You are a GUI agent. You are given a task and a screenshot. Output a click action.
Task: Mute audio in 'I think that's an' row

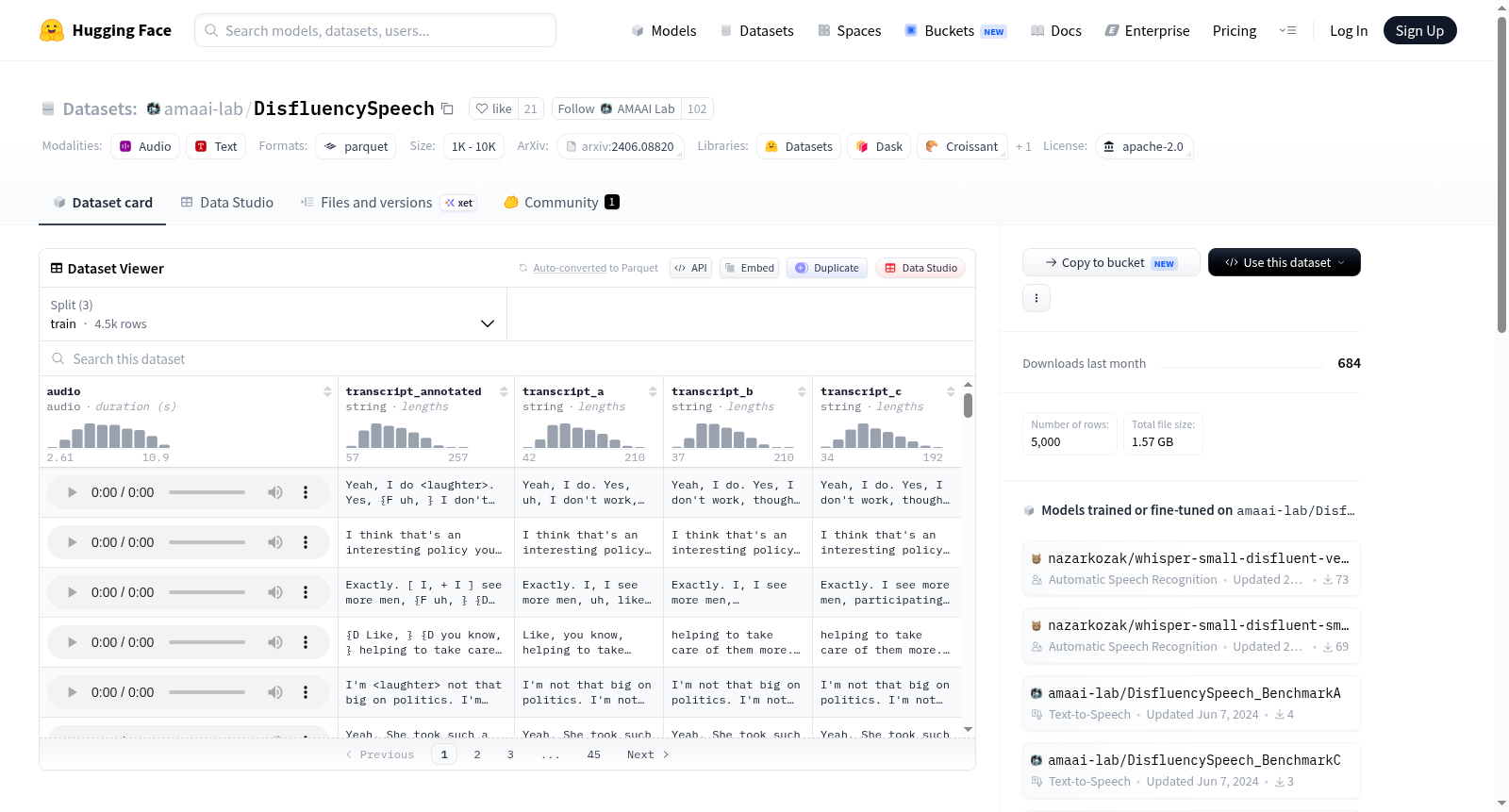click(274, 542)
